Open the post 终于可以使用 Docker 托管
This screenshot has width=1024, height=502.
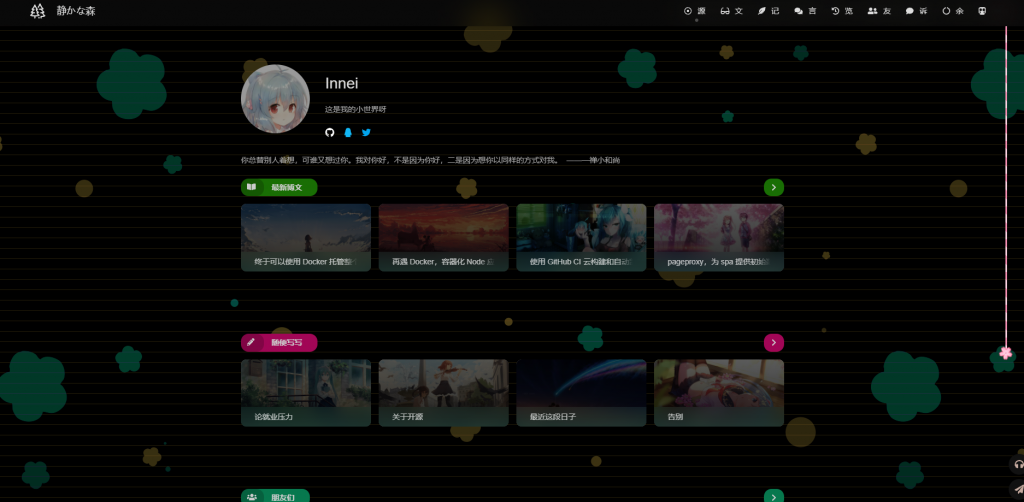pyautogui.click(x=306, y=238)
